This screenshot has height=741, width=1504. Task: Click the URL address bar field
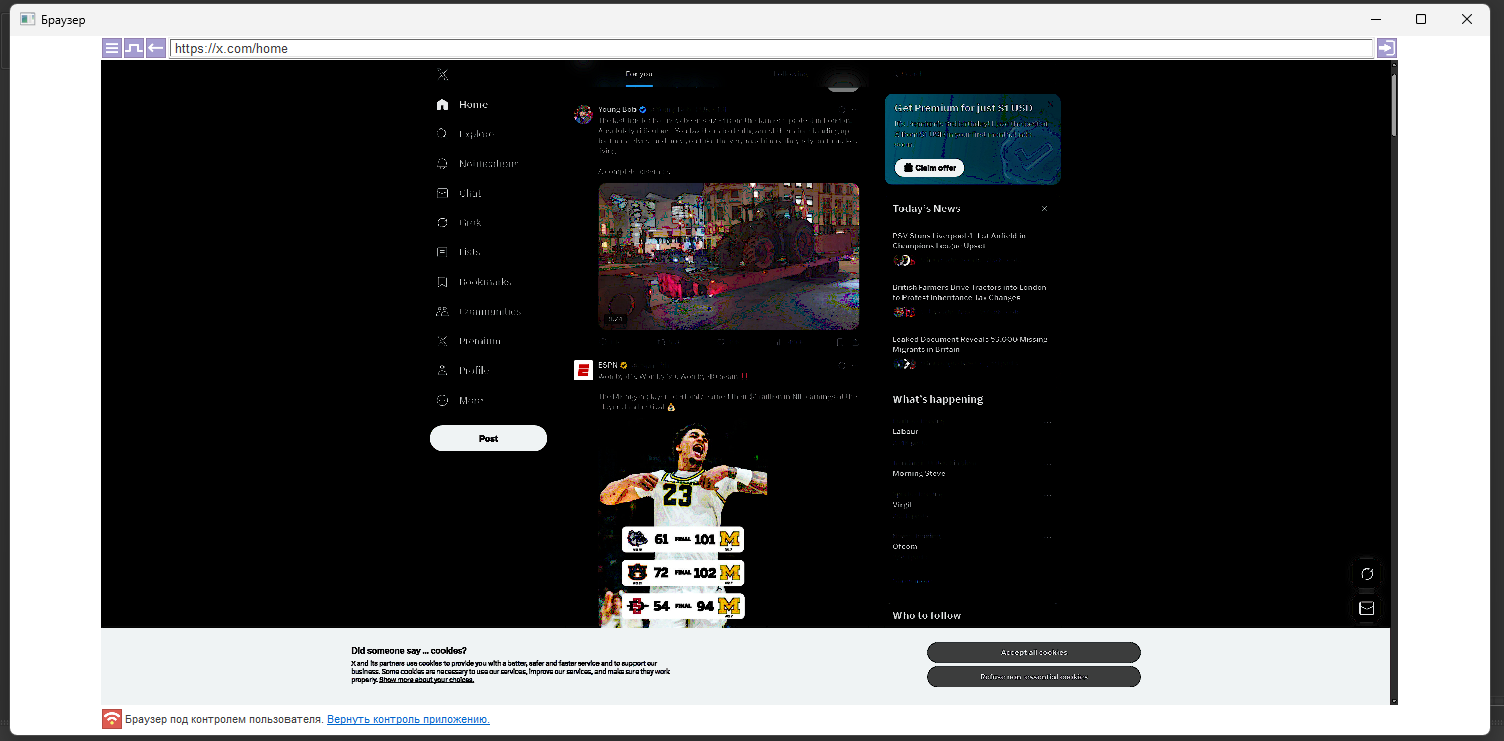tap(770, 48)
